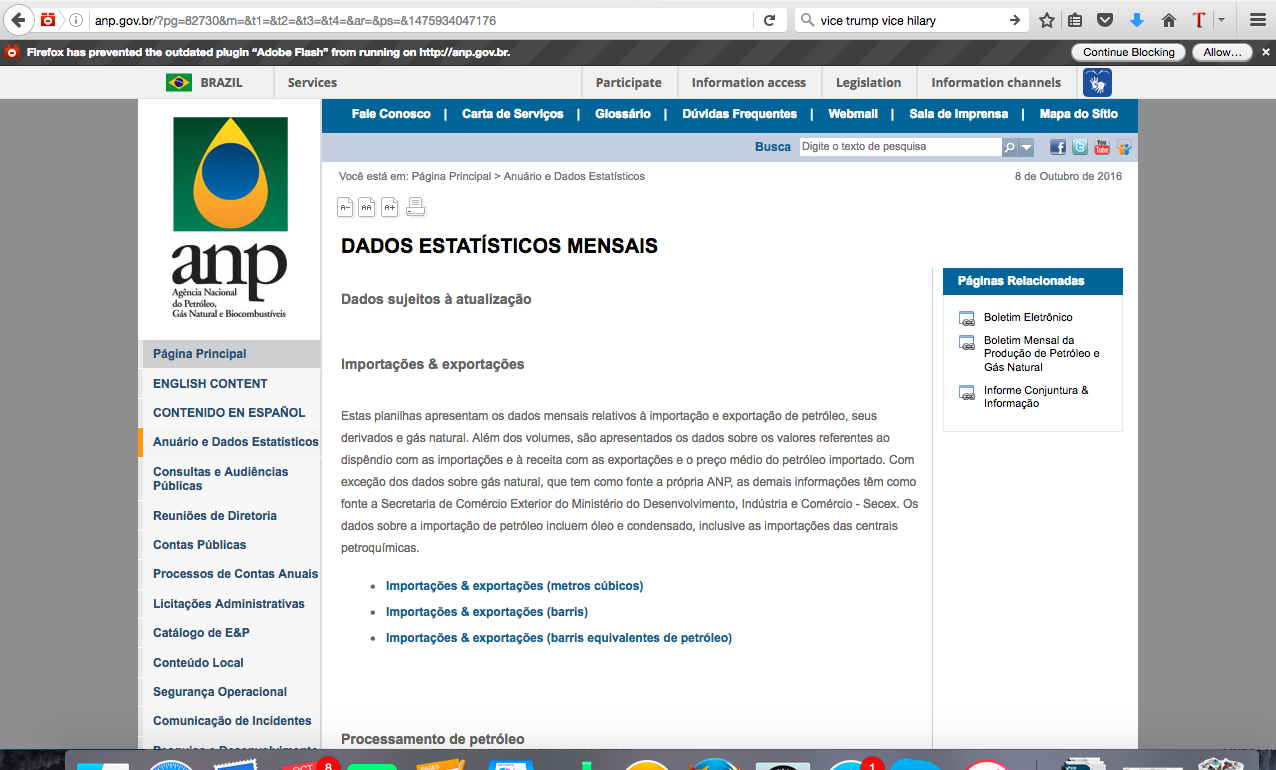
Task: Go to Webmail
Action: [853, 114]
